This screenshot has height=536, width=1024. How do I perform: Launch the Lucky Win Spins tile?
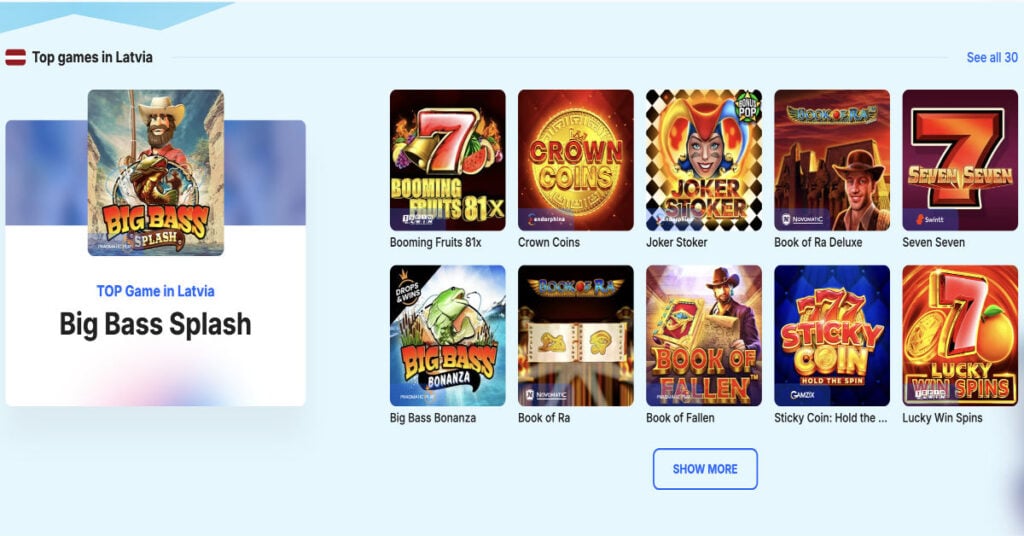tap(960, 336)
